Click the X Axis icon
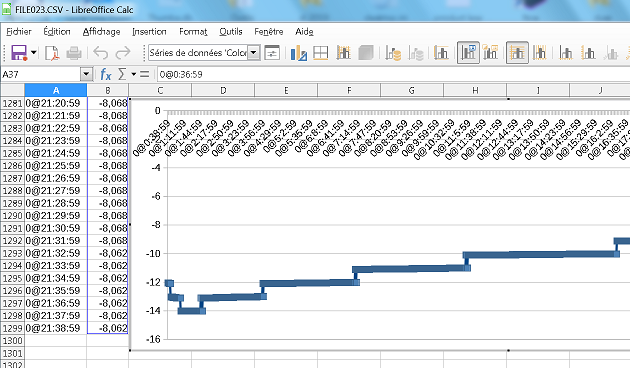 (x=566, y=53)
